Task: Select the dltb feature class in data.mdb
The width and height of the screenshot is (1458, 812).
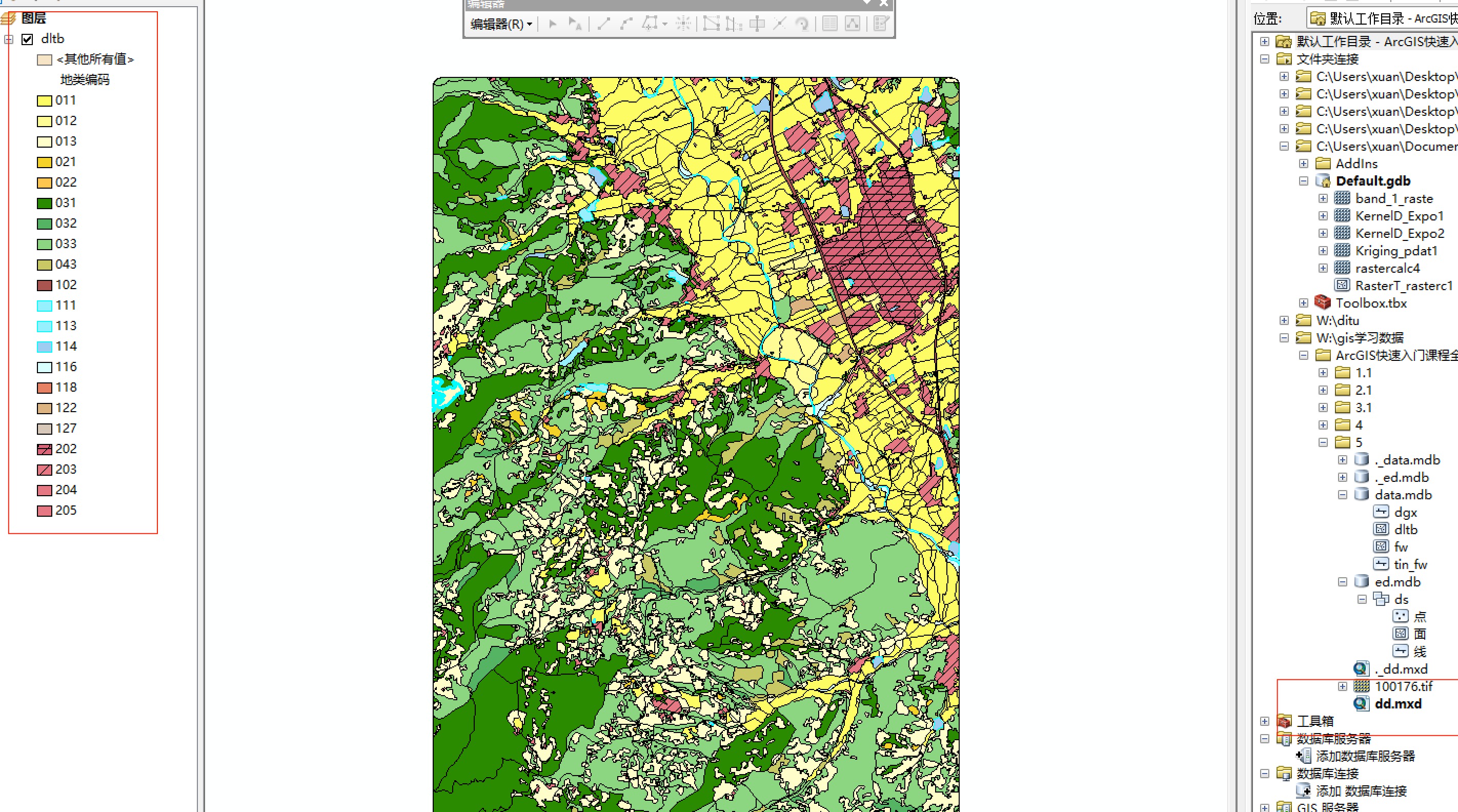Action: pyautogui.click(x=1405, y=530)
